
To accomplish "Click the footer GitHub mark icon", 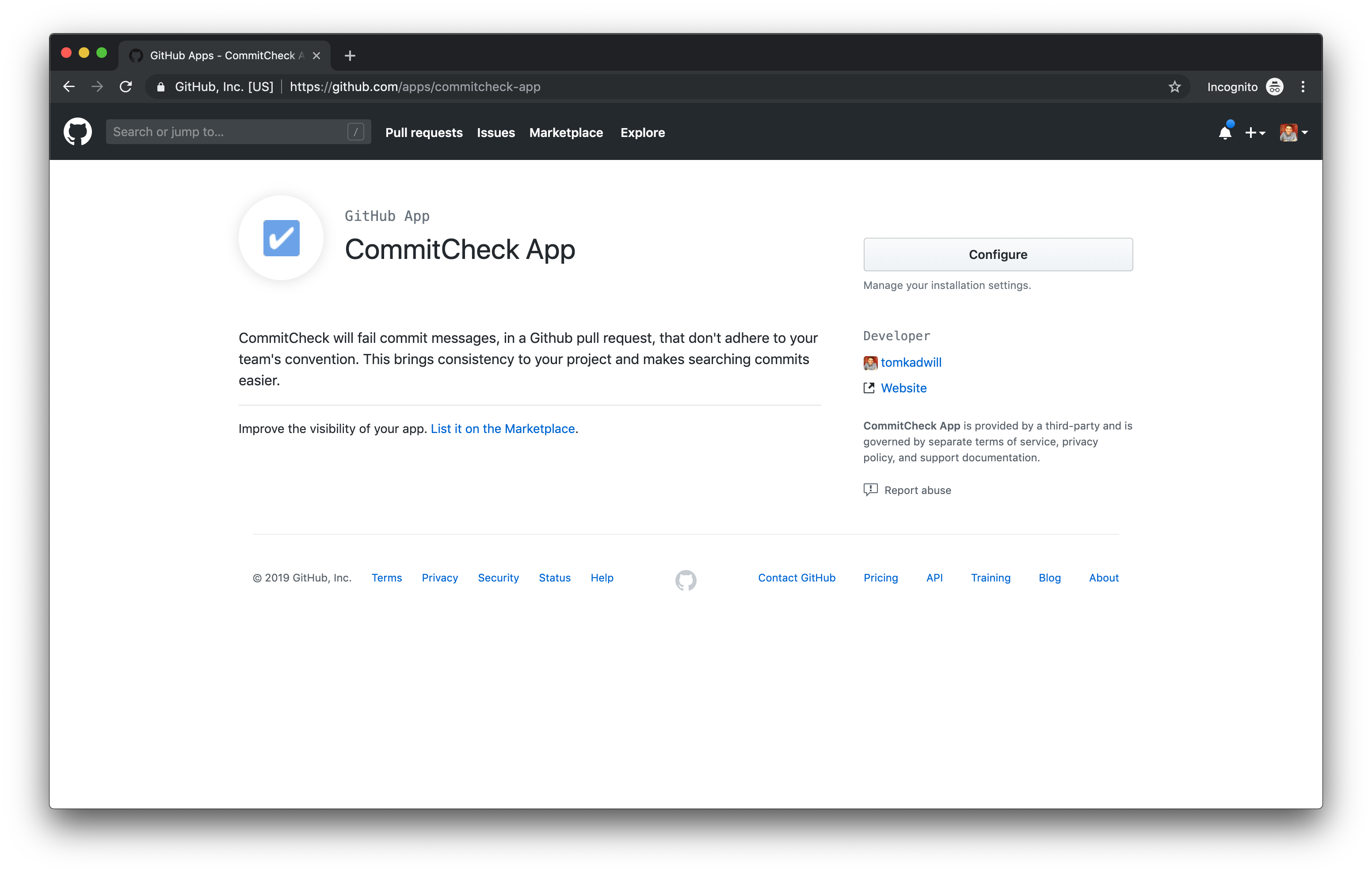I will point(686,580).
